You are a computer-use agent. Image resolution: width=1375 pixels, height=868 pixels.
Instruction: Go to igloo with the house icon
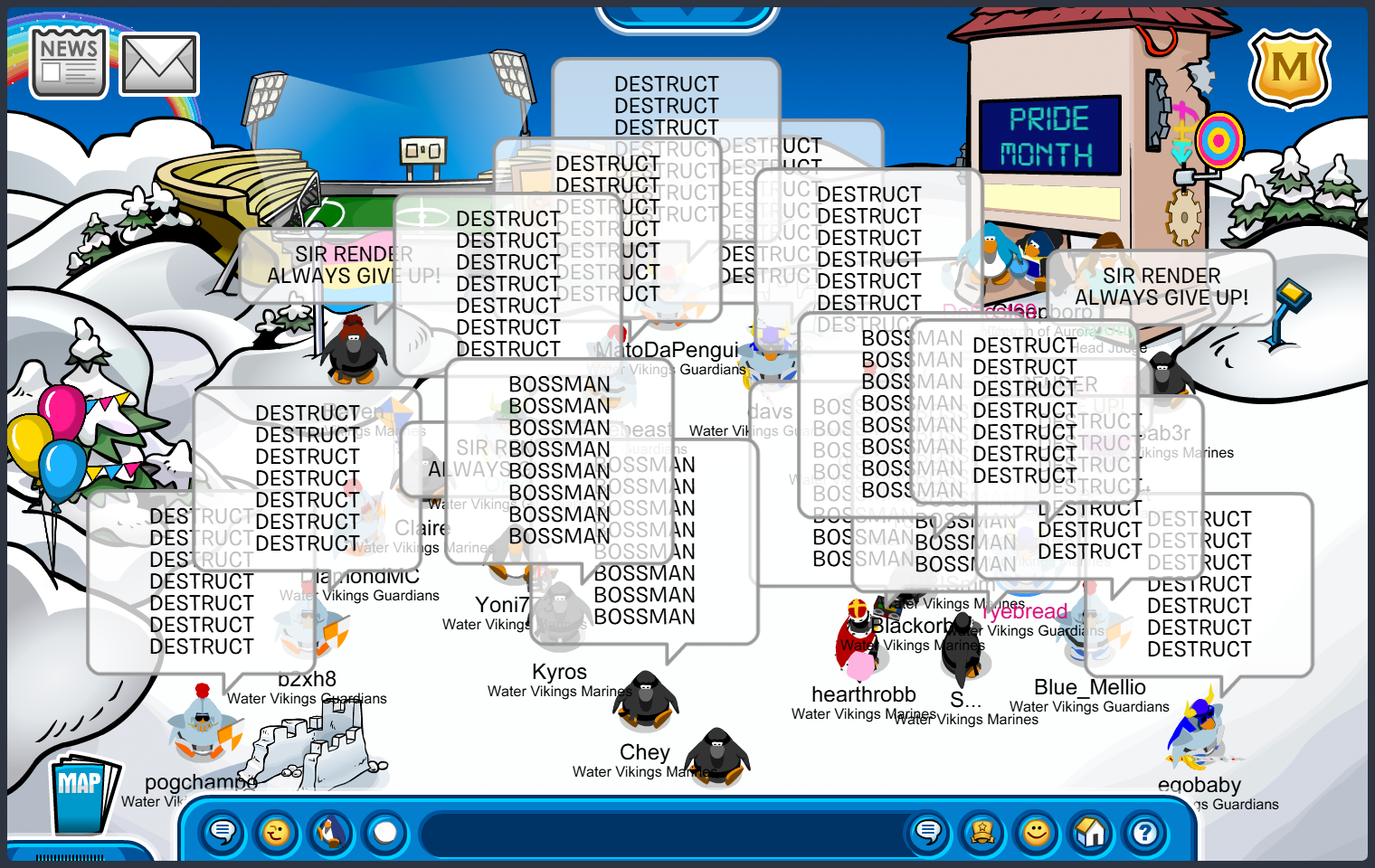(1091, 832)
